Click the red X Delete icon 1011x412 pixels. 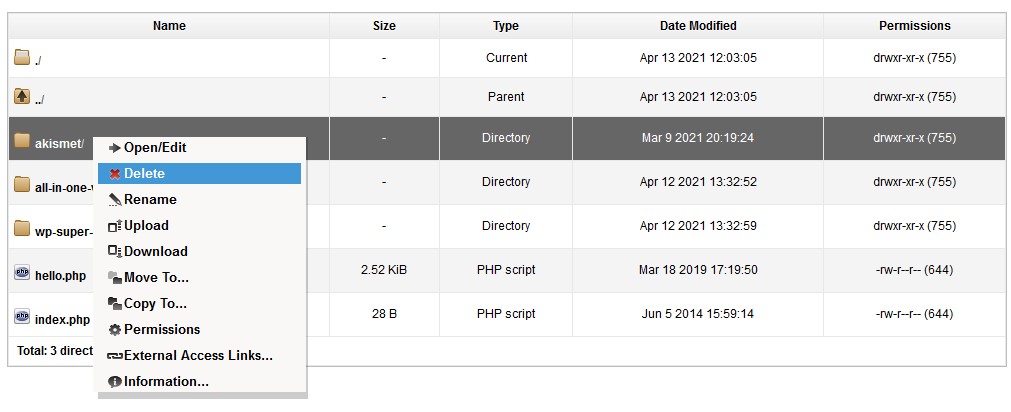coord(115,174)
